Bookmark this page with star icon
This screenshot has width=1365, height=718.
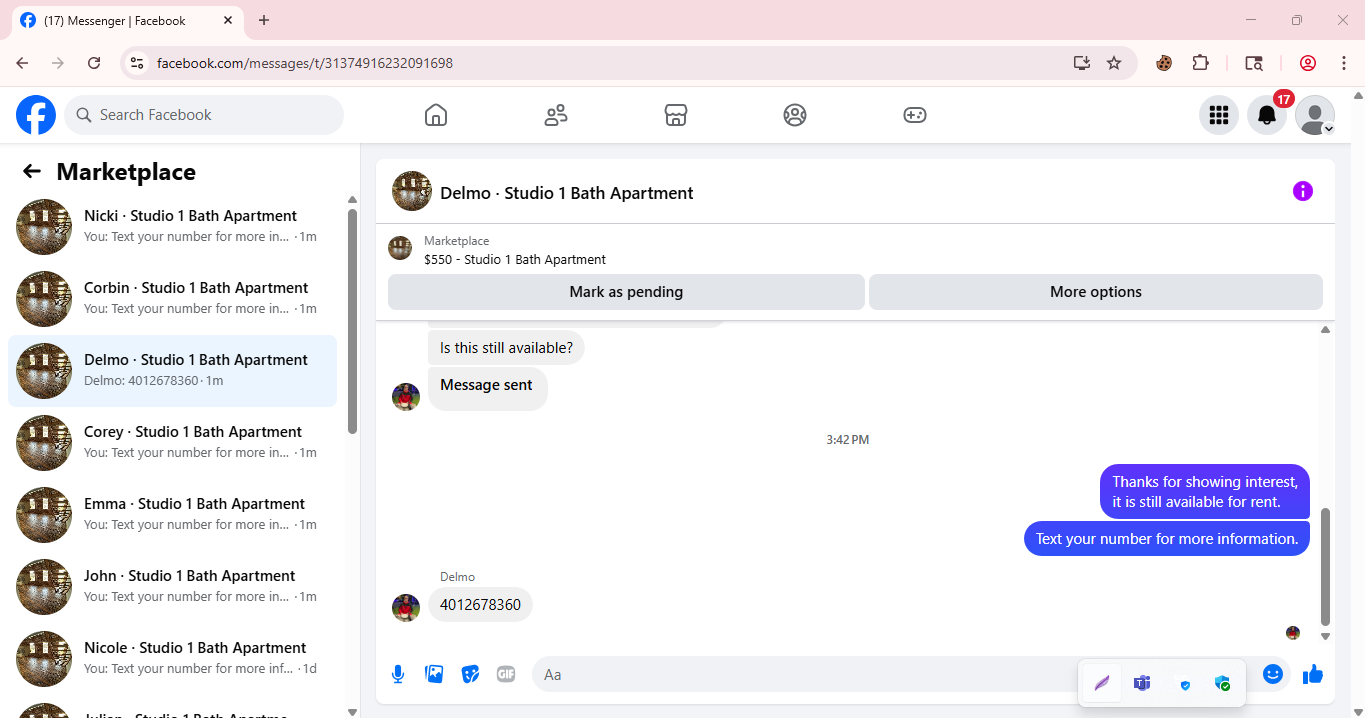tap(1114, 63)
